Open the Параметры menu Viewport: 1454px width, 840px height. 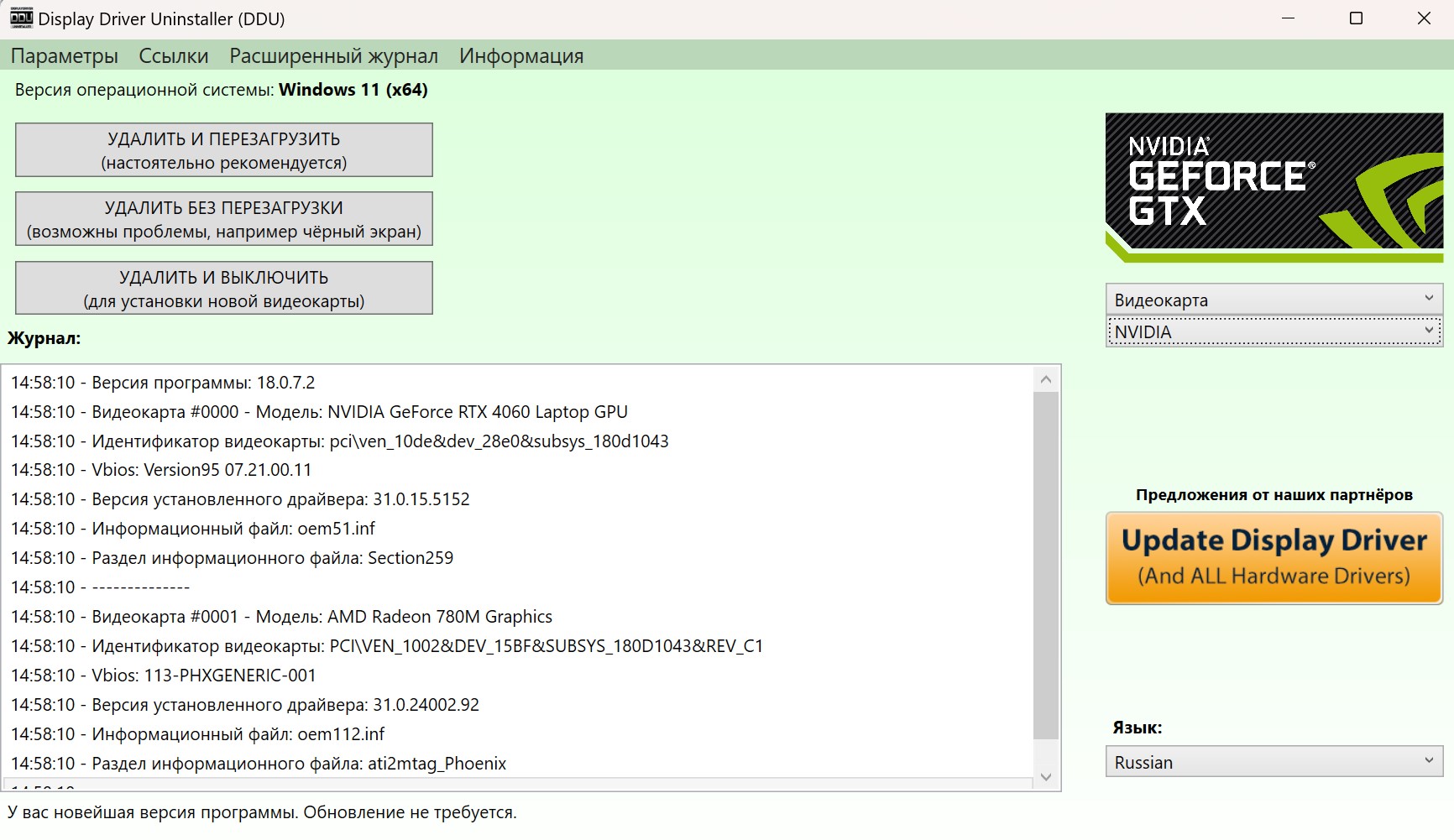click(x=65, y=56)
